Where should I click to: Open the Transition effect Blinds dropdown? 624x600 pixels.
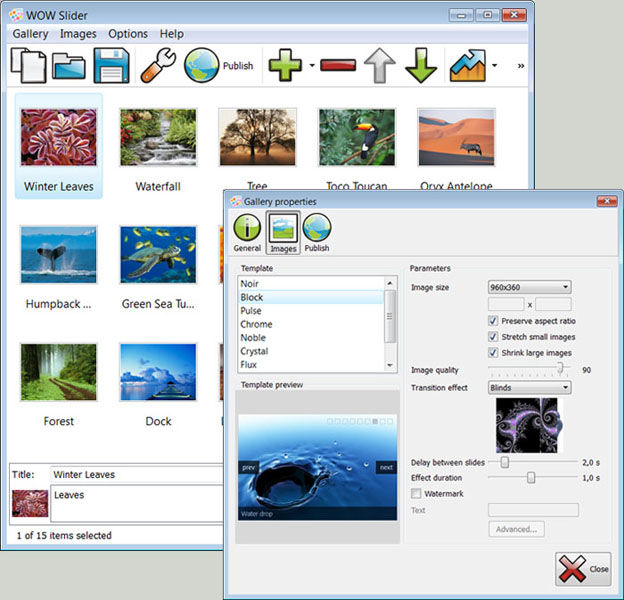(530, 388)
